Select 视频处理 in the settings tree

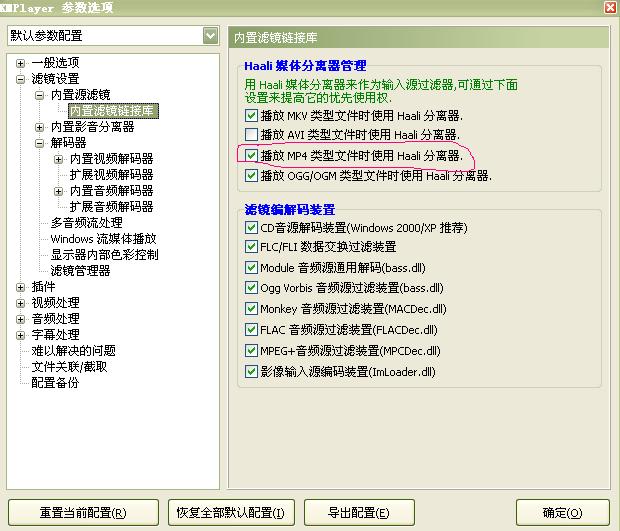[x=55, y=303]
